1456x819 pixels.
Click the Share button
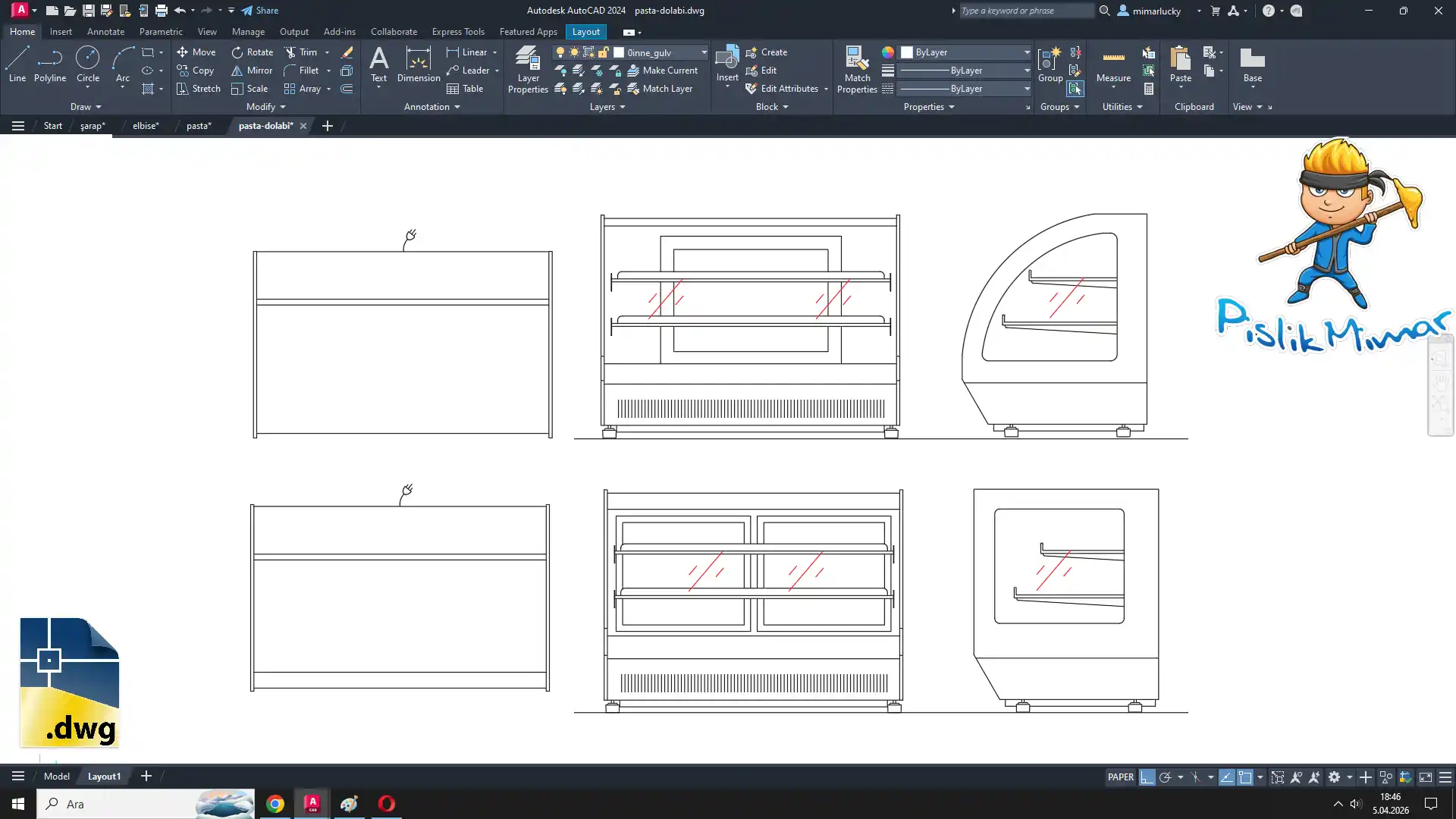click(260, 11)
